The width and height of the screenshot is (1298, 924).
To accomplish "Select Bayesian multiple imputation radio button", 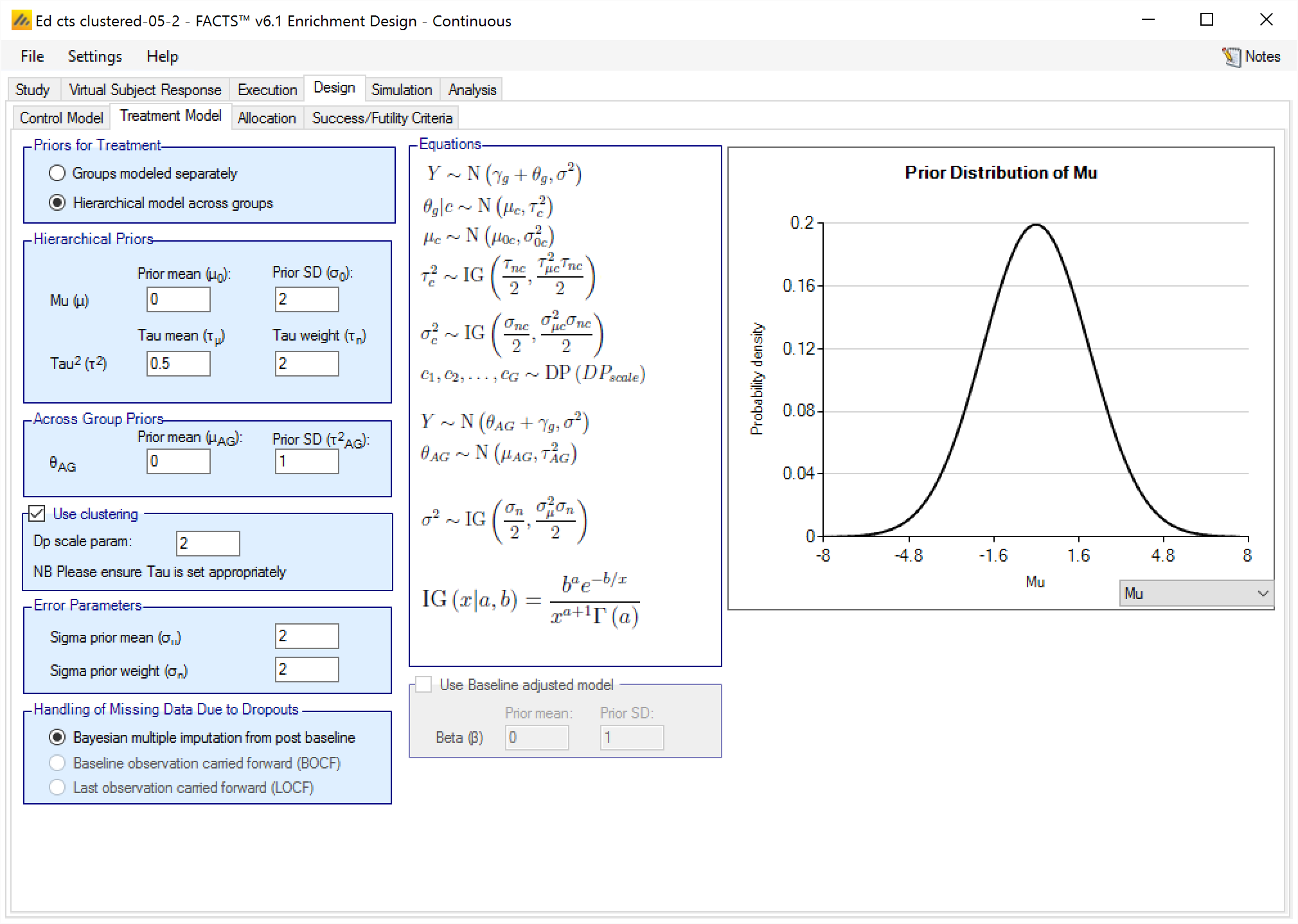I will coord(57,738).
